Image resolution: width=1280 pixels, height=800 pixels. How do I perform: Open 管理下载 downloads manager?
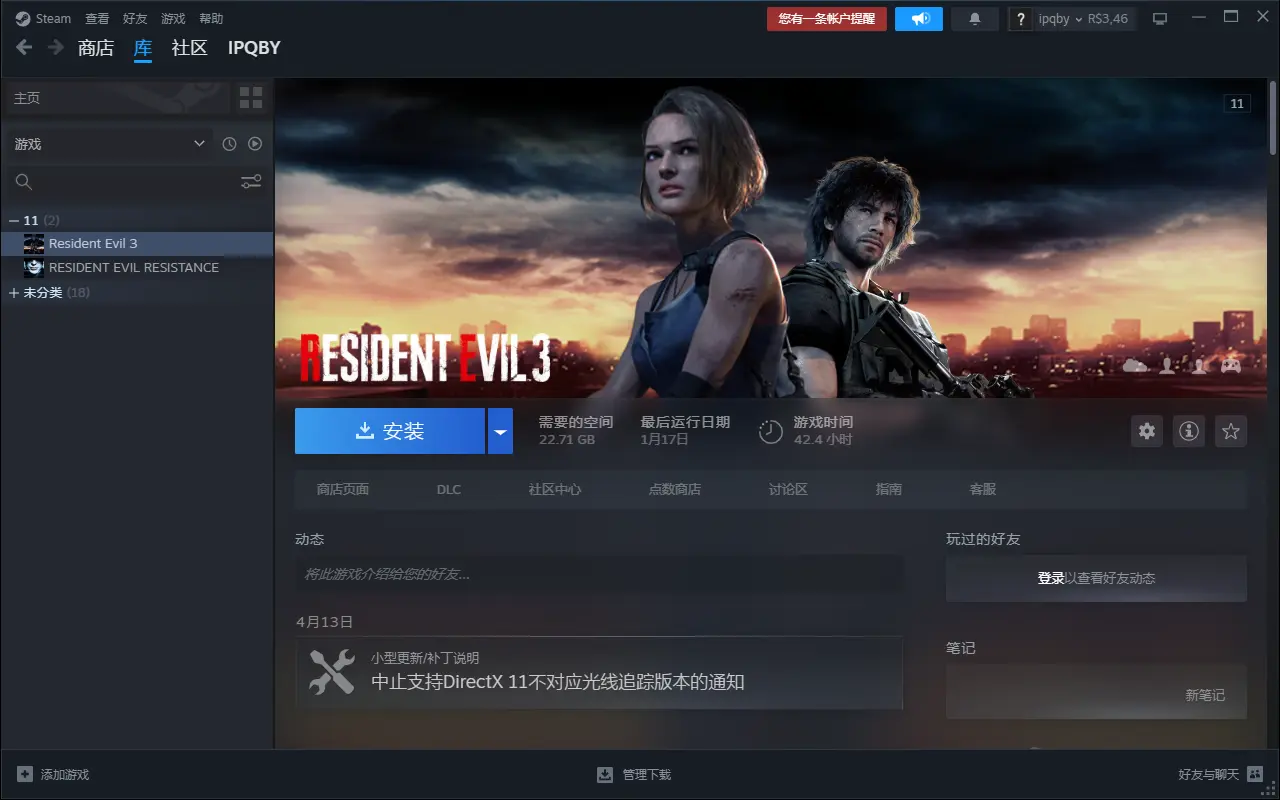tap(634, 775)
